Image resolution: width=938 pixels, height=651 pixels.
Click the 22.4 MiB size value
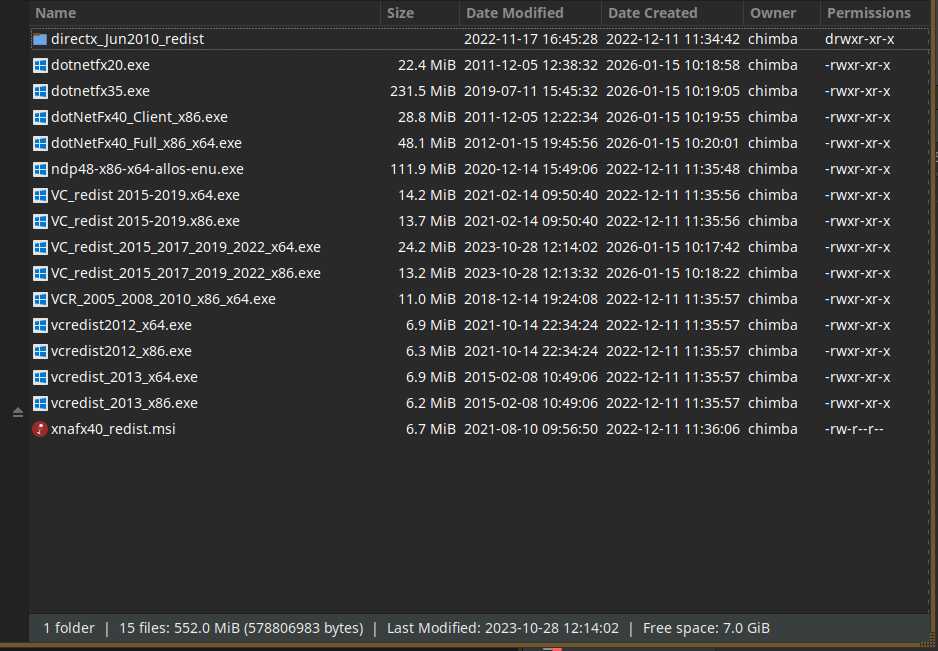click(x=427, y=65)
